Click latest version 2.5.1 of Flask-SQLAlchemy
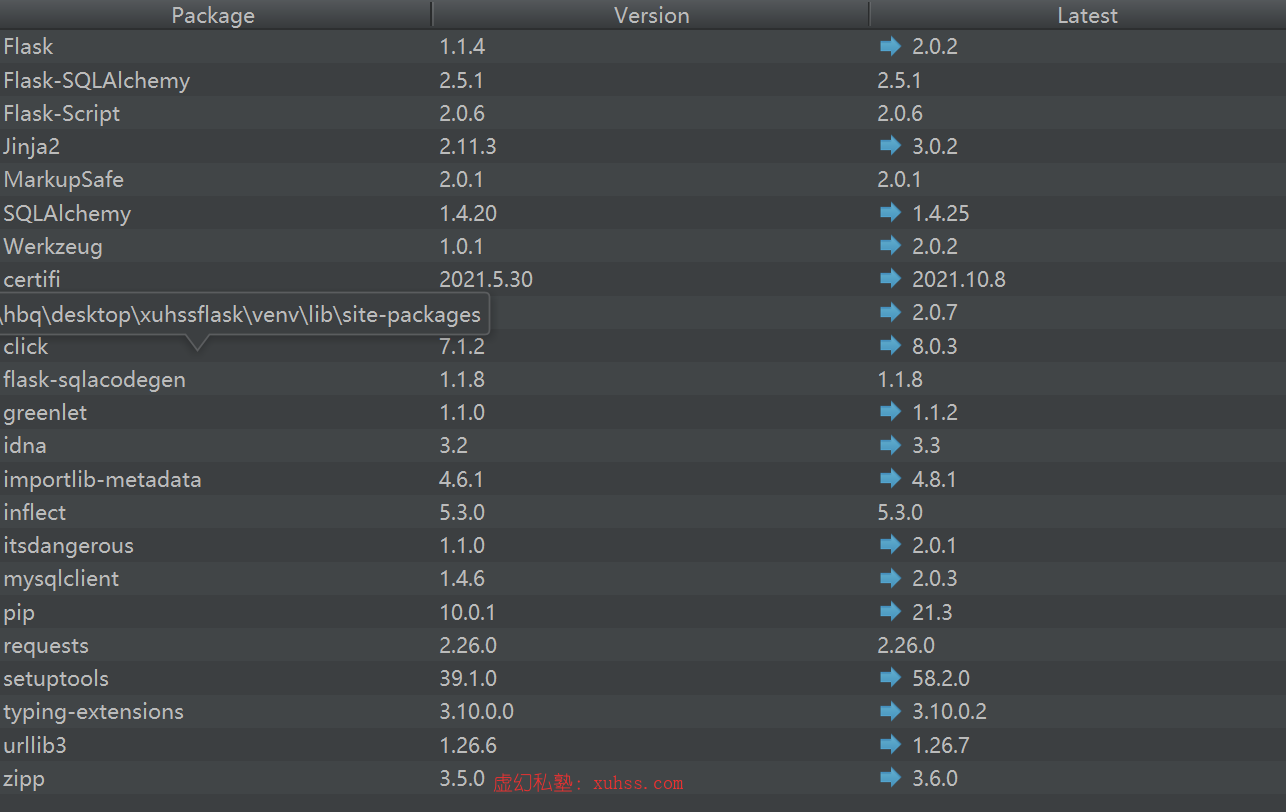1286x812 pixels. click(x=900, y=80)
